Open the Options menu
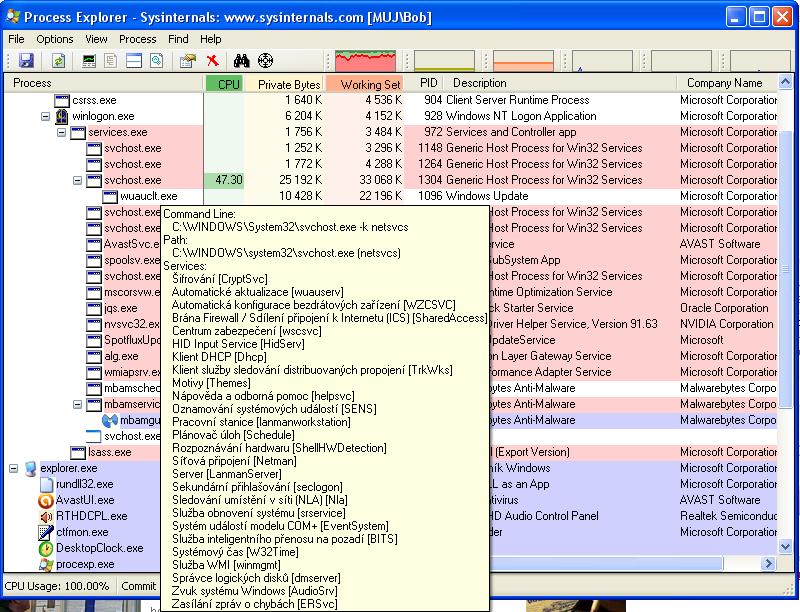Viewport: 800px width, 612px height. (x=55, y=39)
